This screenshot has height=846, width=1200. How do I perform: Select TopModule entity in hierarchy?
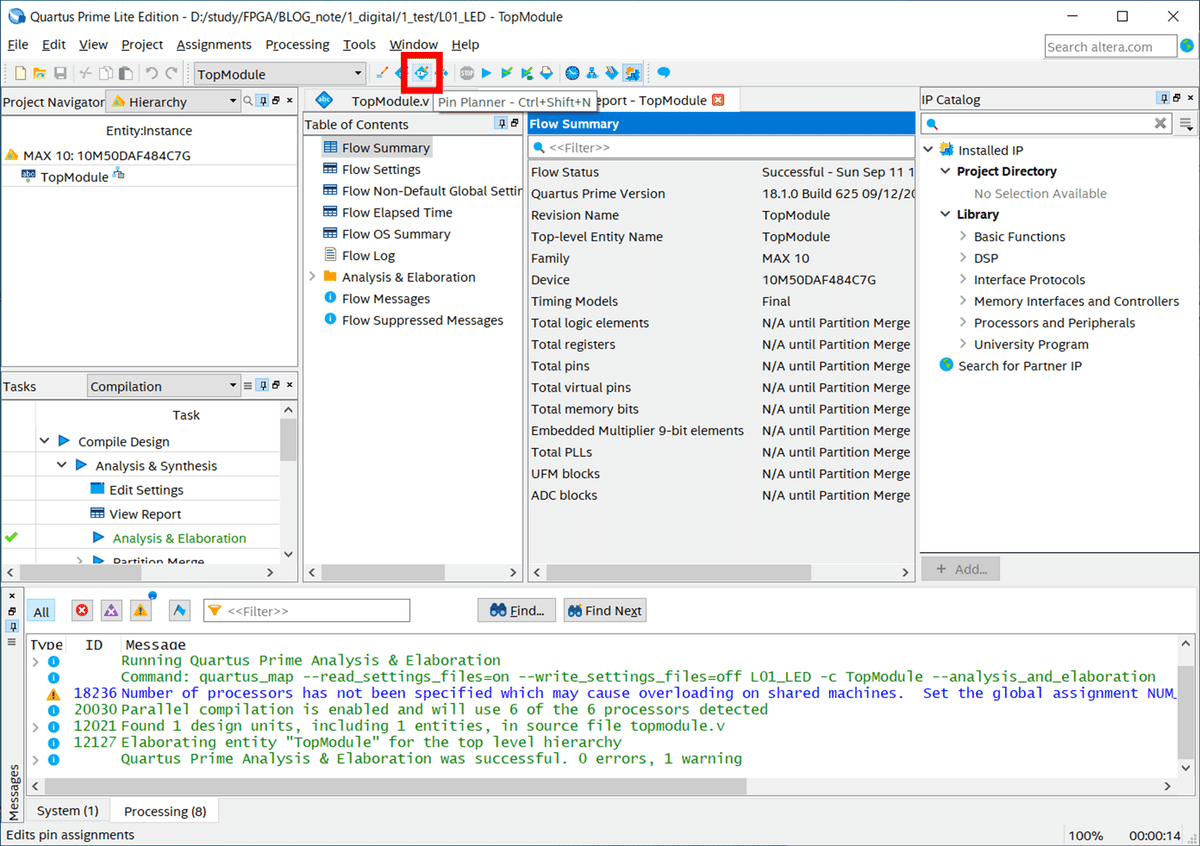click(x=74, y=176)
